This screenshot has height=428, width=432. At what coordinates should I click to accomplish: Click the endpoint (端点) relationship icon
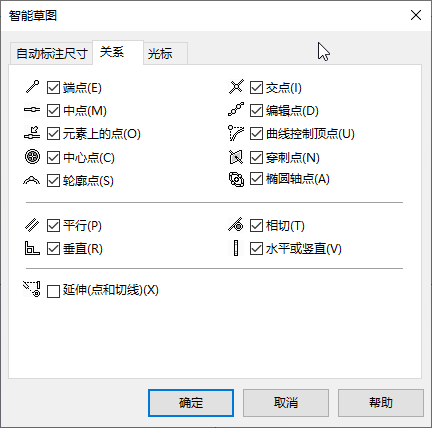point(32,87)
